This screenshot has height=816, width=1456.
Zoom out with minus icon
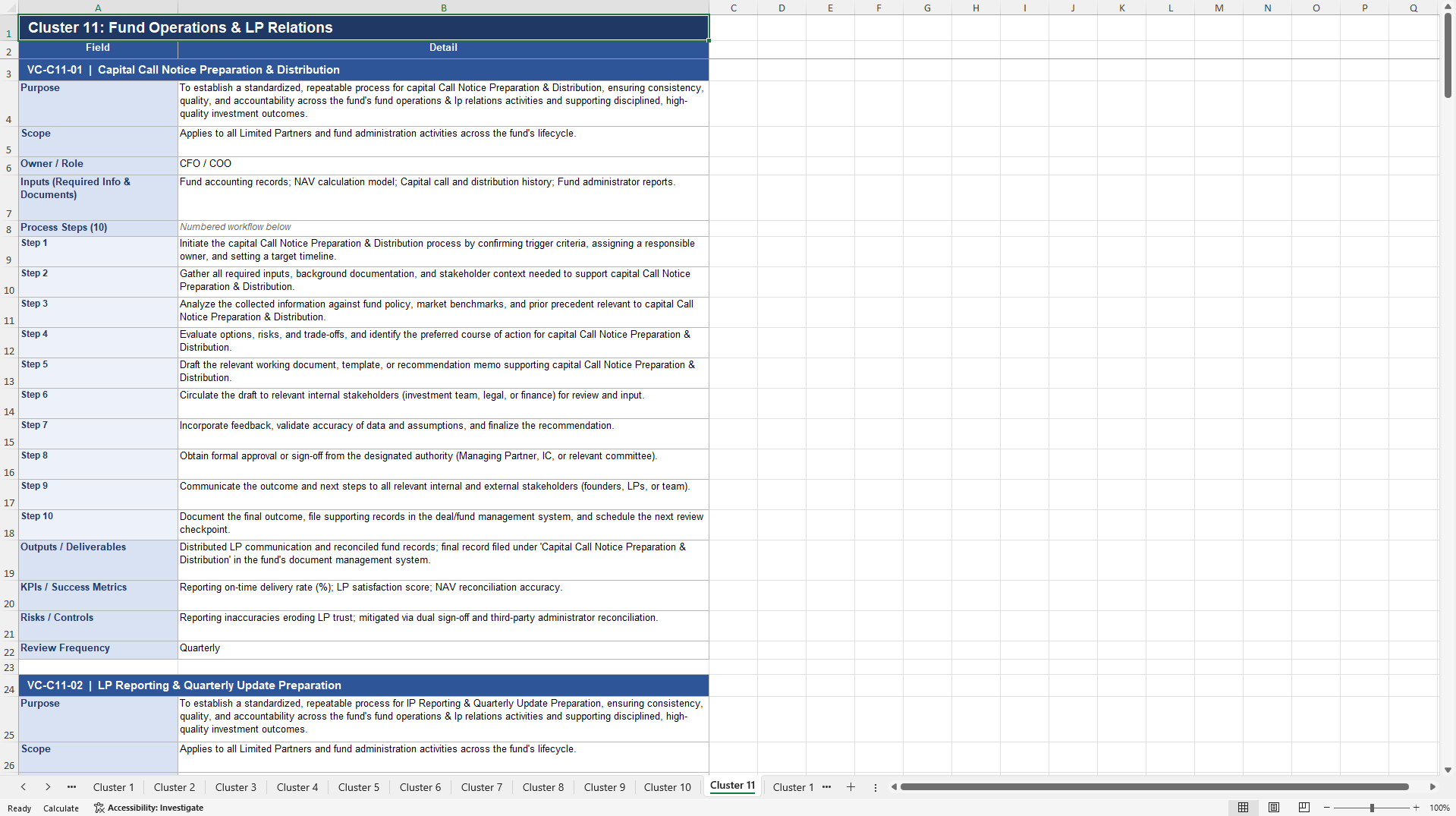[1327, 808]
